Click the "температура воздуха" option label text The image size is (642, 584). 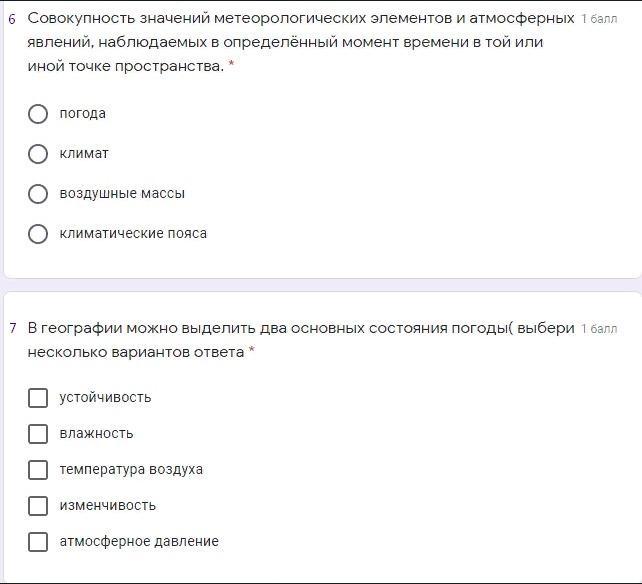click(131, 470)
